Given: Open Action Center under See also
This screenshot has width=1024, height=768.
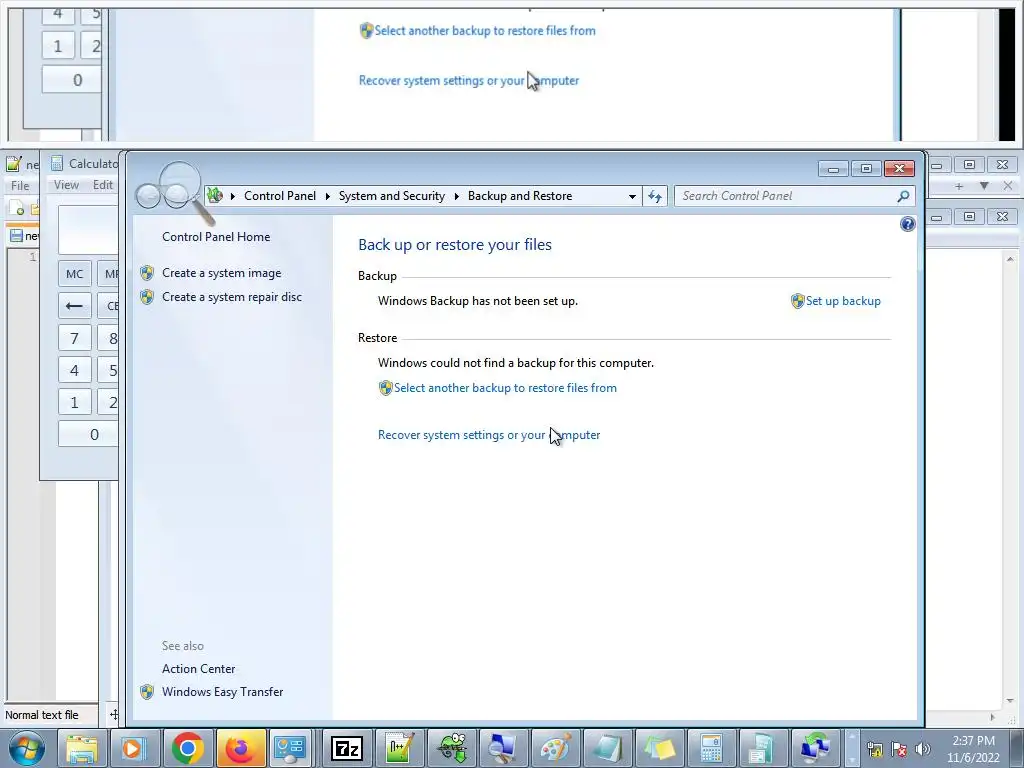Looking at the screenshot, I should click(199, 669).
